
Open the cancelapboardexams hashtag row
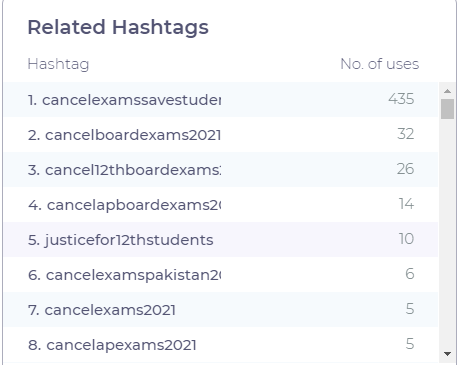click(221, 205)
